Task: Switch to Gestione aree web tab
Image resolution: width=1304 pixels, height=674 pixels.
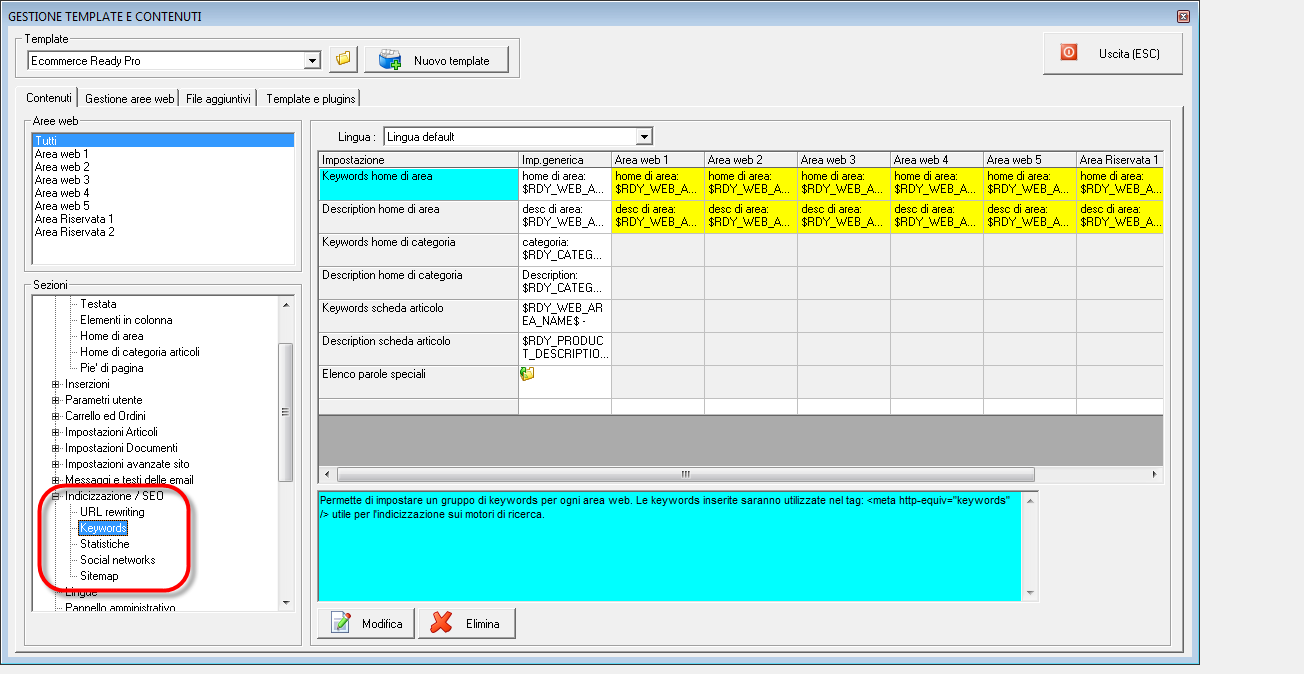Action: point(129,98)
